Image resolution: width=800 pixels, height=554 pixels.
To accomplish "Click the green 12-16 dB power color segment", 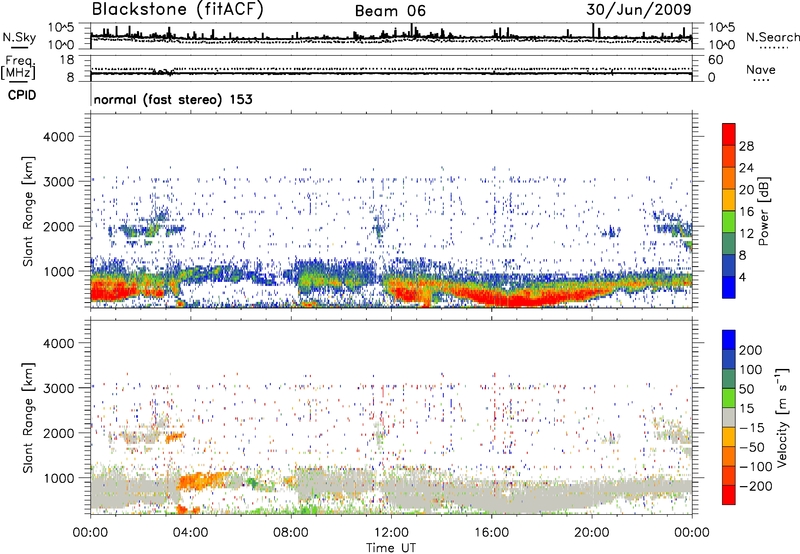I will [x=729, y=221].
